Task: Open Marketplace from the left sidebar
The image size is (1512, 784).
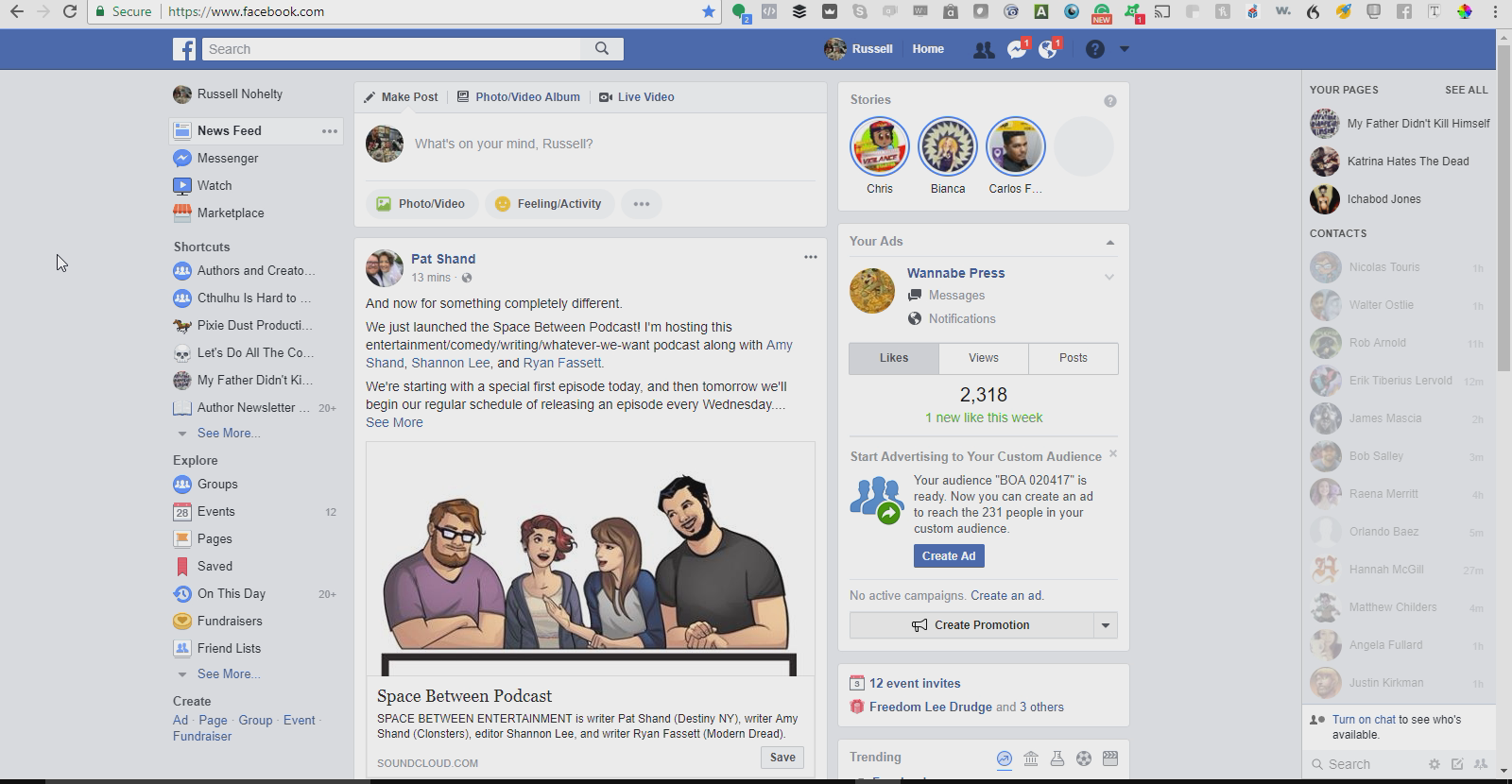Action: click(231, 213)
